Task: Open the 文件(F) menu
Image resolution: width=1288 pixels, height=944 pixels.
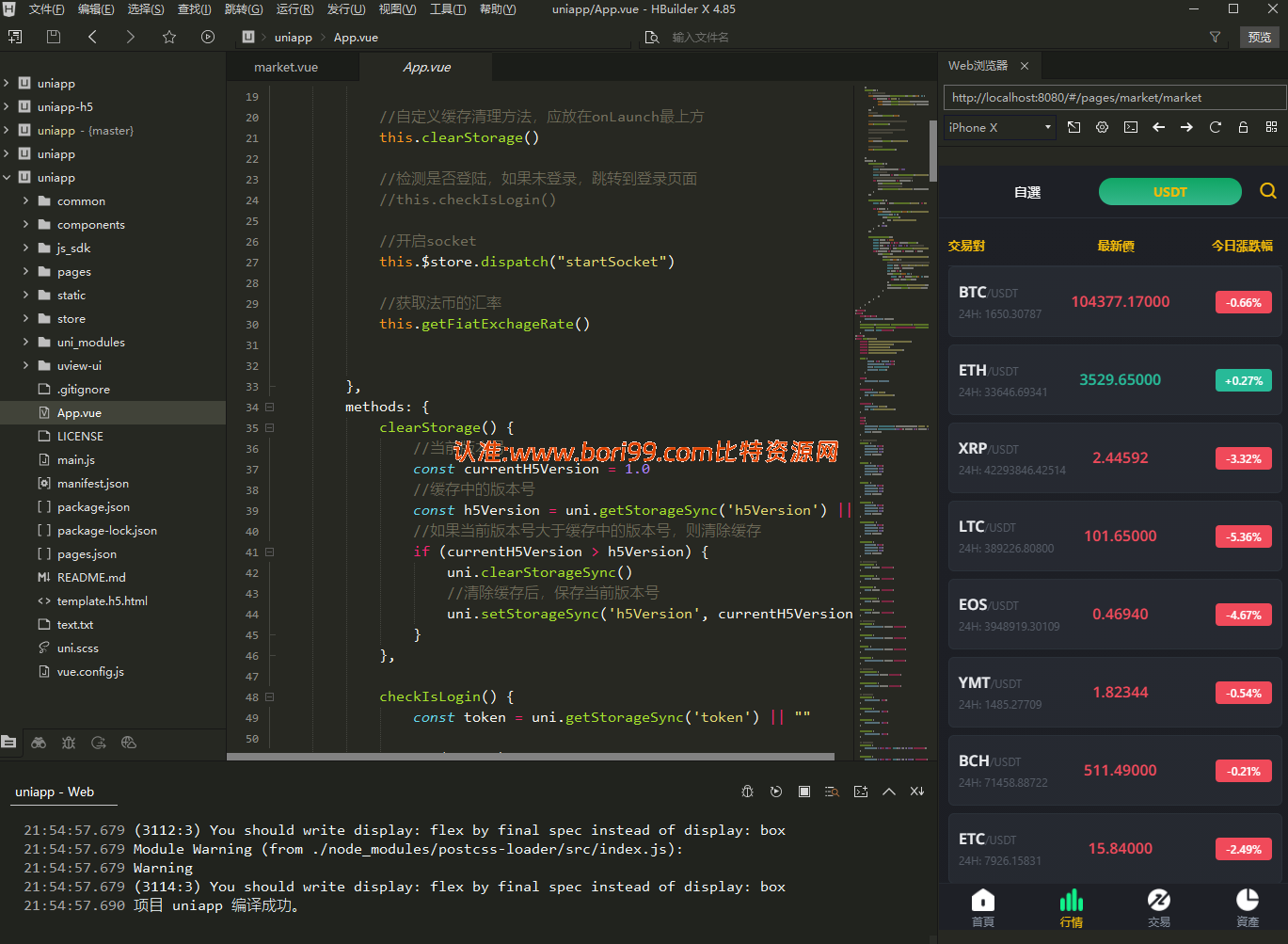Action: tap(47, 9)
